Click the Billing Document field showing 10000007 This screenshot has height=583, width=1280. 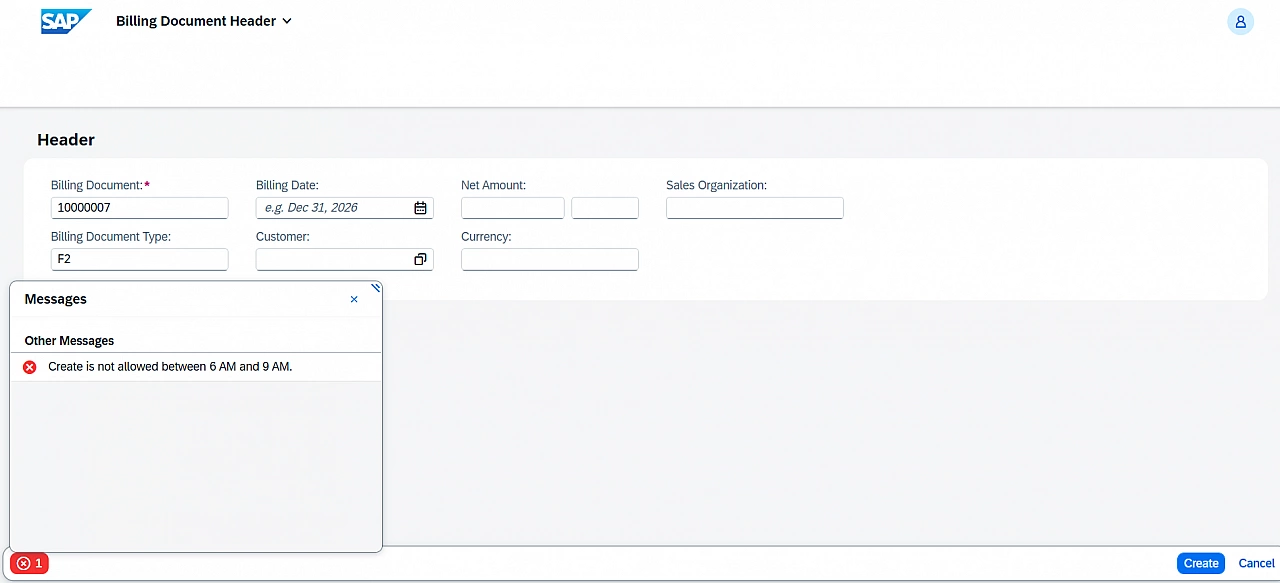[139, 207]
